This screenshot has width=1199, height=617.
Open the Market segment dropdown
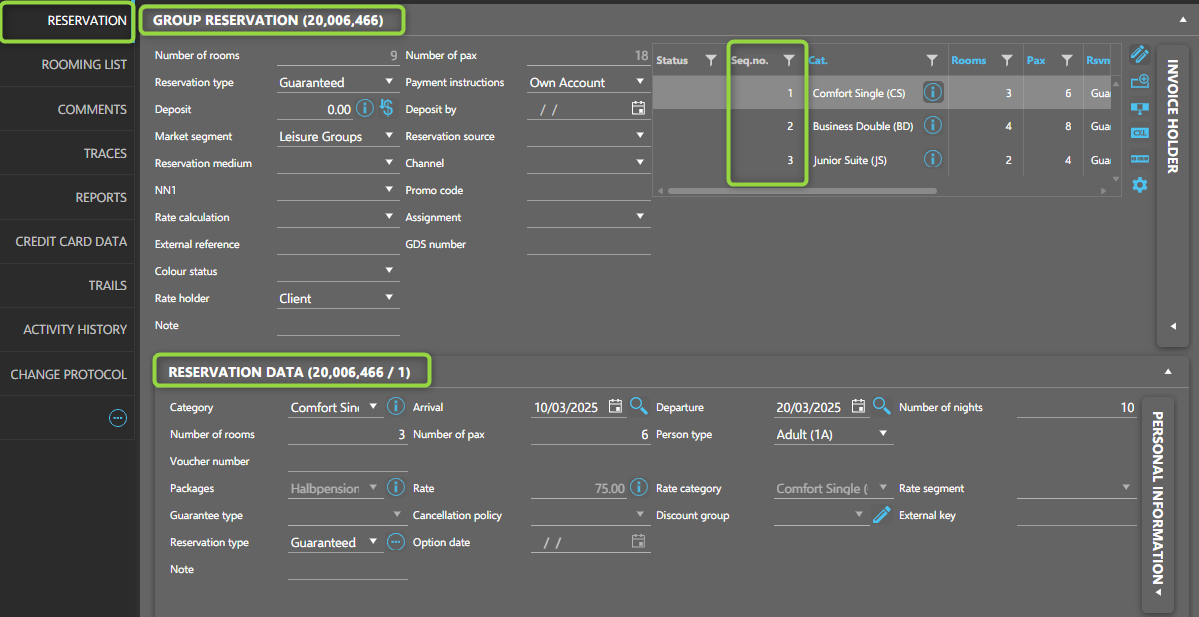coord(389,136)
